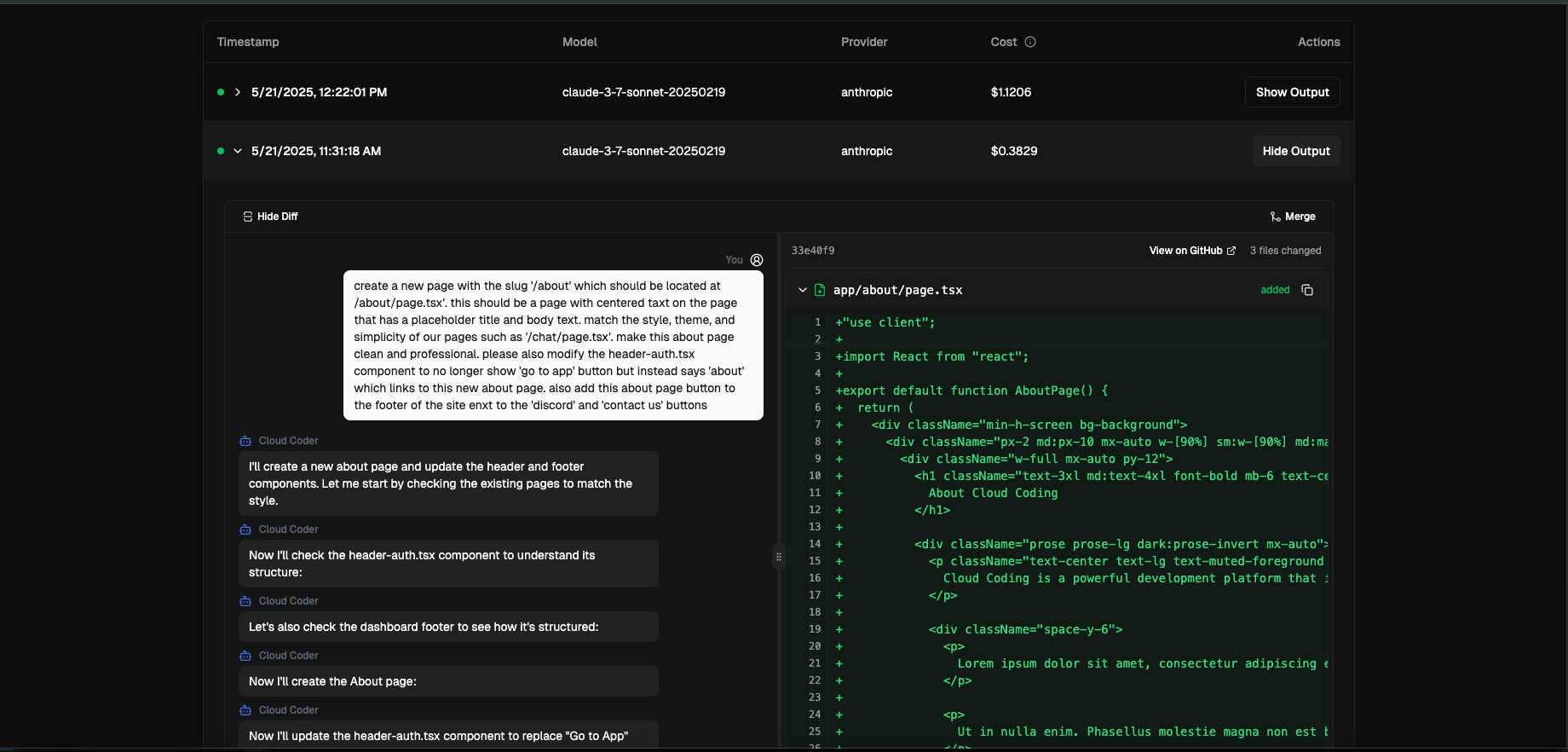Click the Timestamp column header
Screen dimensions: 1568x752
(248, 42)
